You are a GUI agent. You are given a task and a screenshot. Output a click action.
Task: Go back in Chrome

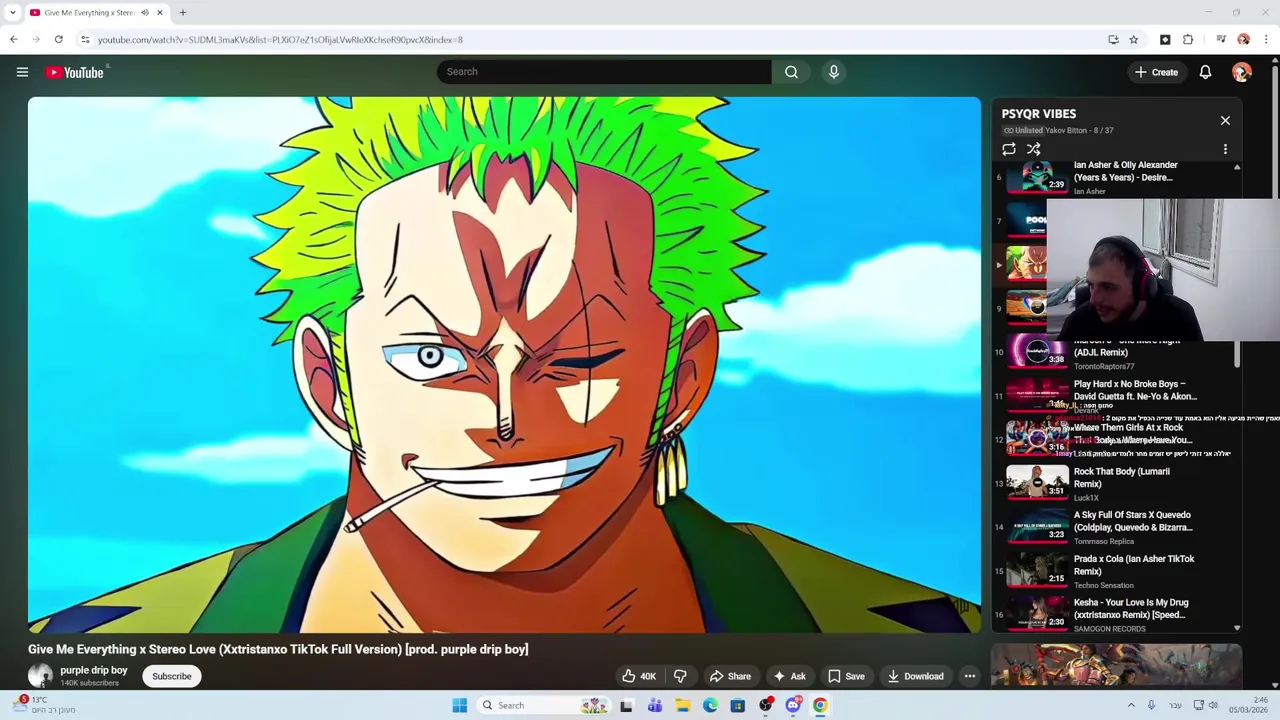(x=14, y=40)
